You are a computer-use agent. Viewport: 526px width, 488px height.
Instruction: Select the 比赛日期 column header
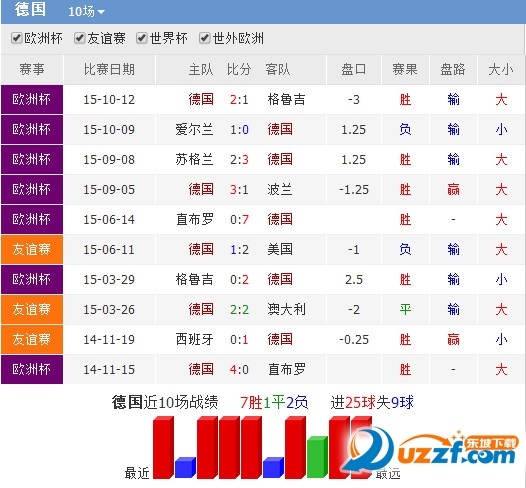(x=109, y=69)
